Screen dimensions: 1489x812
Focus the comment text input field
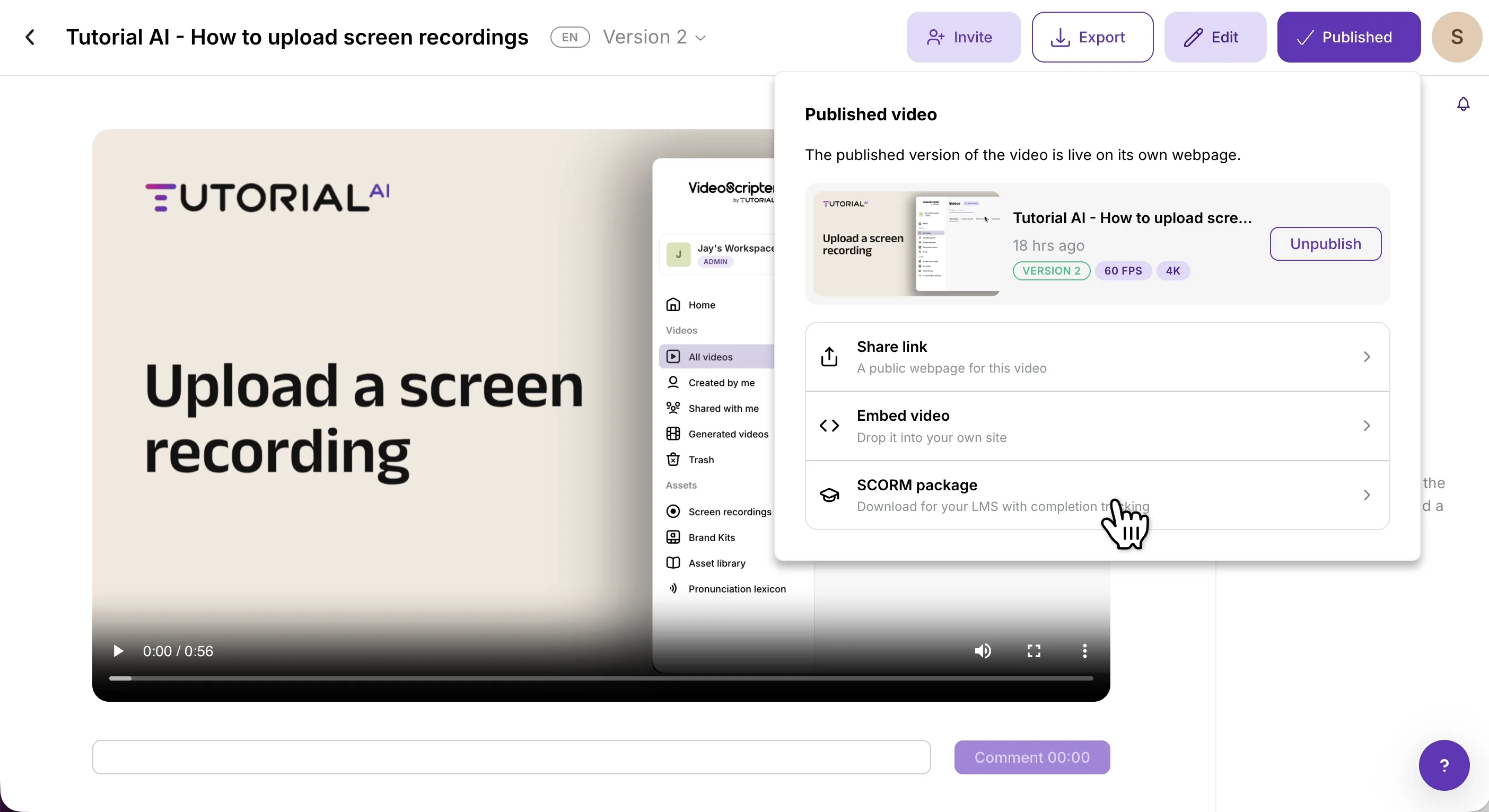[511, 756]
